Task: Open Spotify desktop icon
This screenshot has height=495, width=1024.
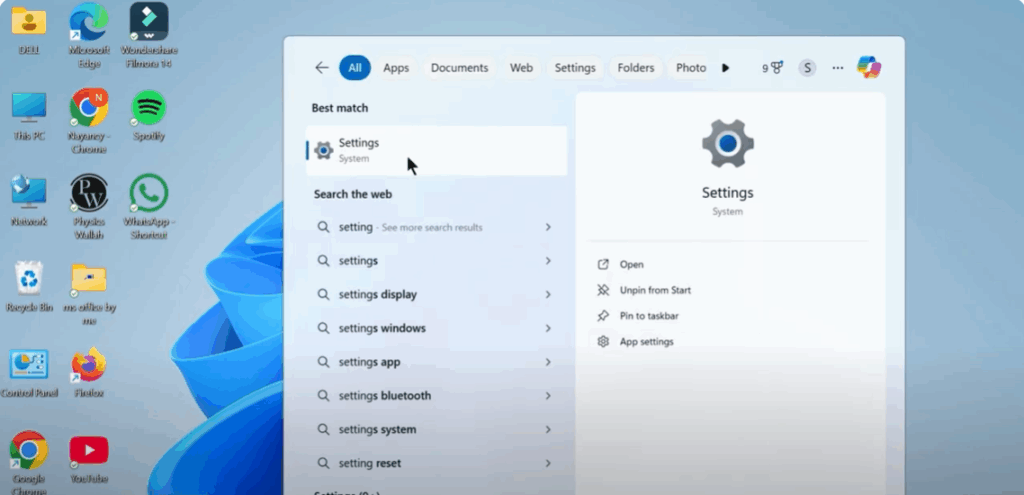Action: 149,108
